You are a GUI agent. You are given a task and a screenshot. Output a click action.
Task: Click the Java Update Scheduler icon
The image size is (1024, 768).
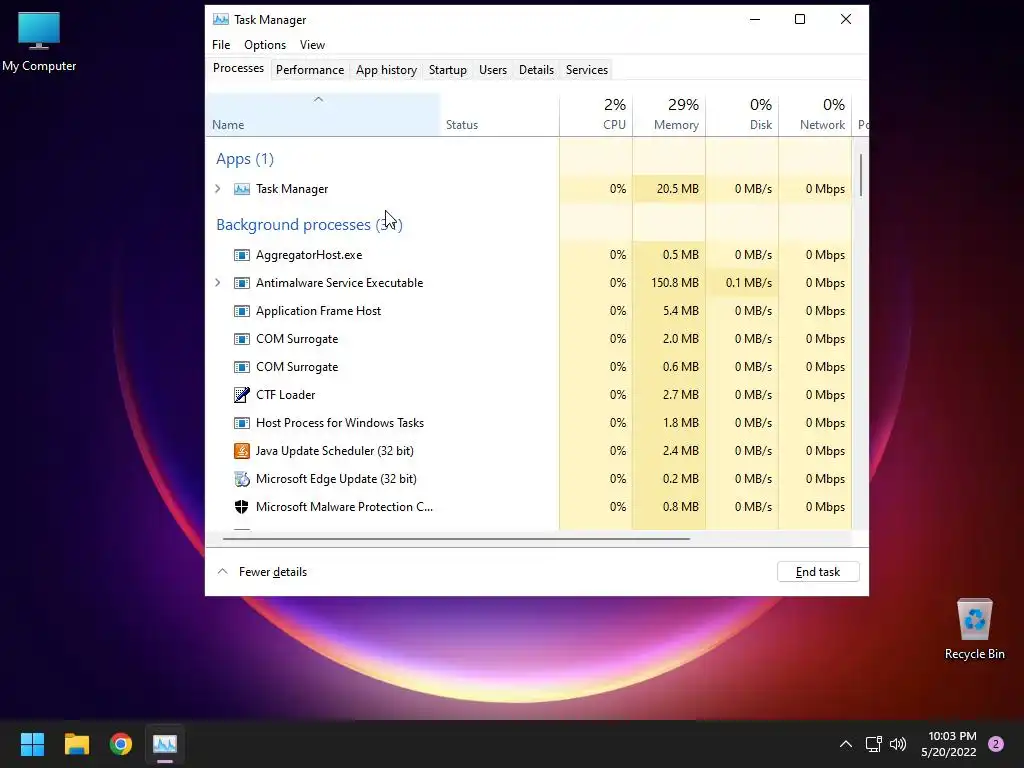tap(242, 451)
